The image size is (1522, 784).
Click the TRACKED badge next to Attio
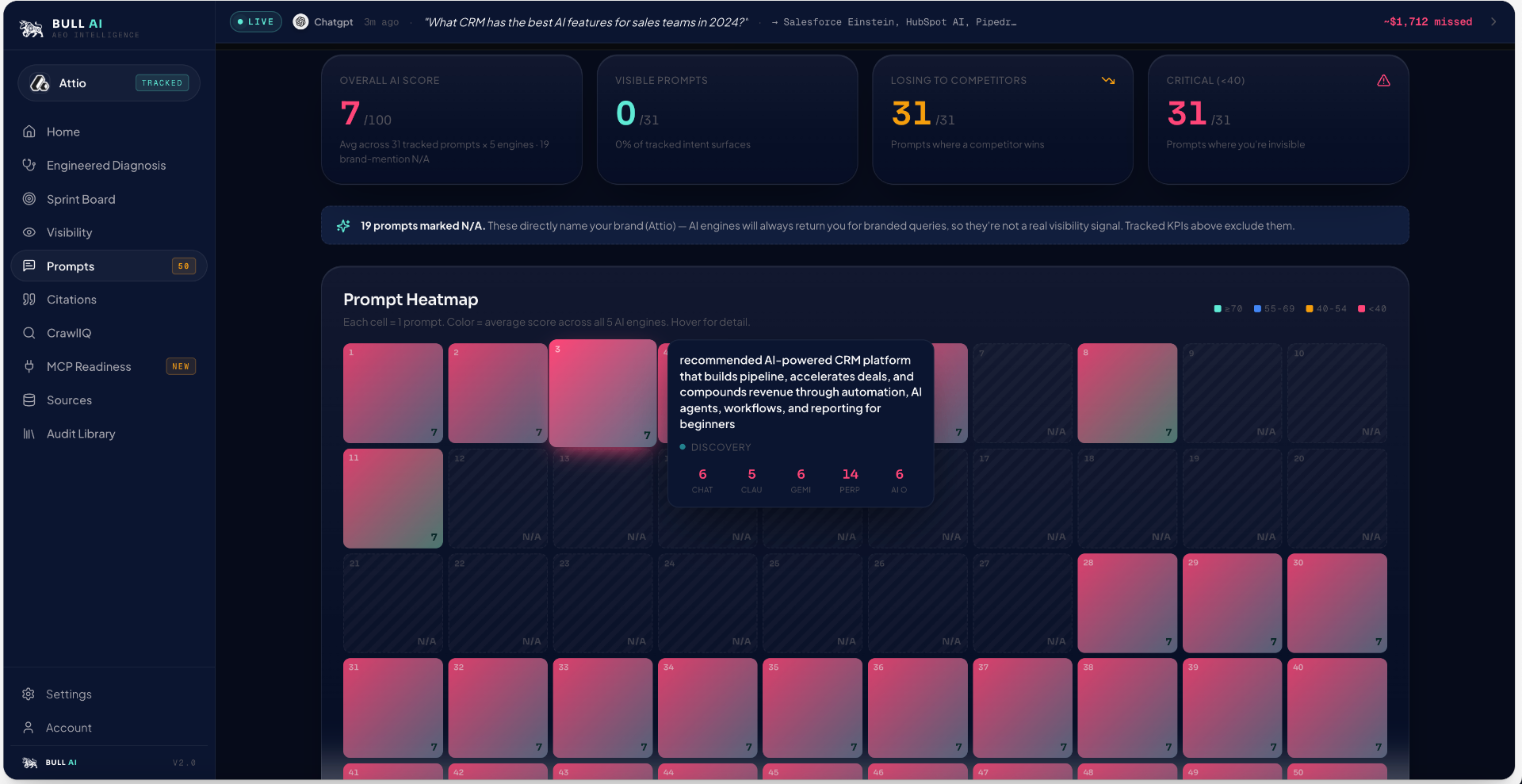[x=162, y=83]
